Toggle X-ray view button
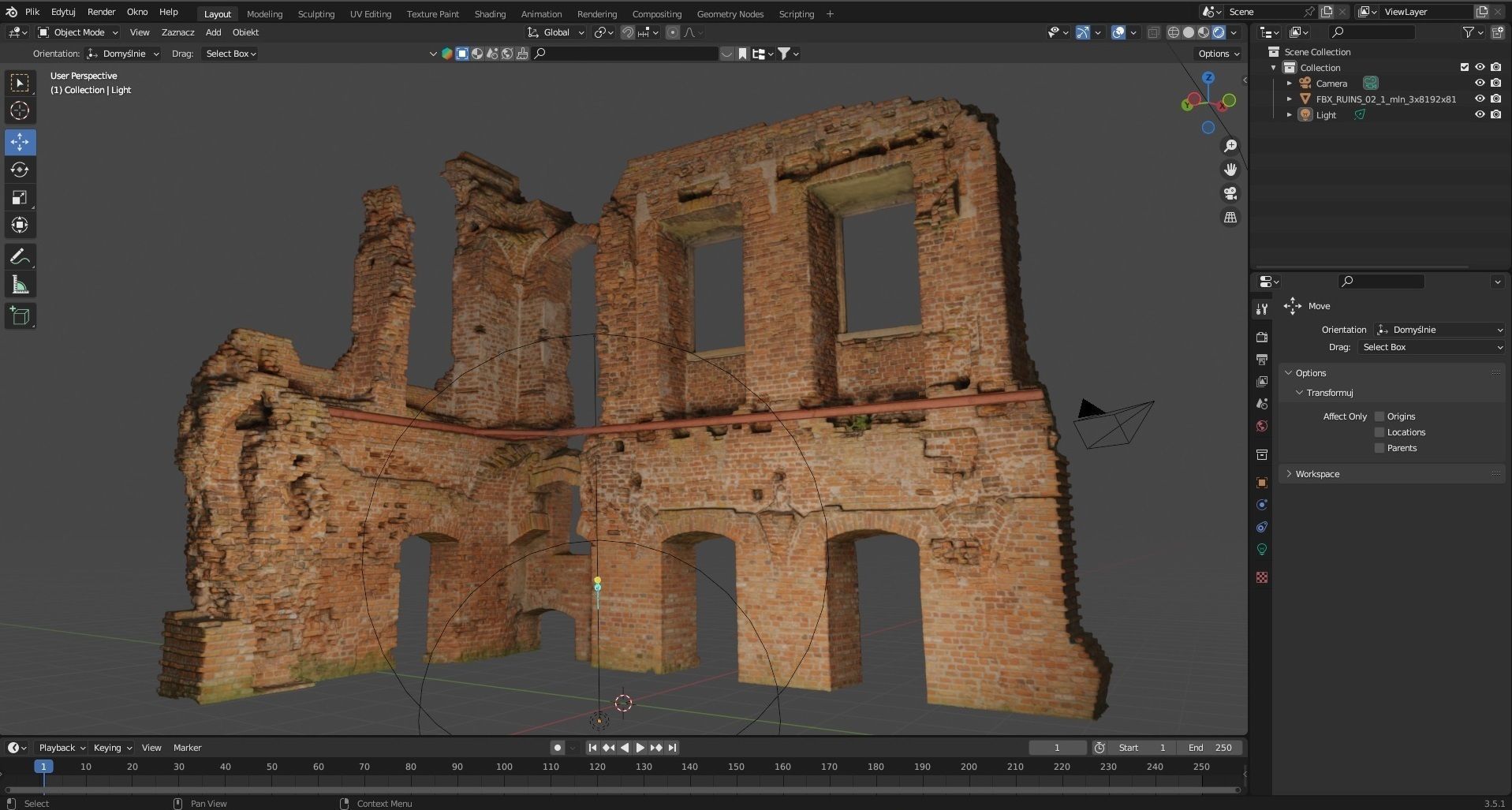This screenshot has height=810, width=1512. point(1153,32)
